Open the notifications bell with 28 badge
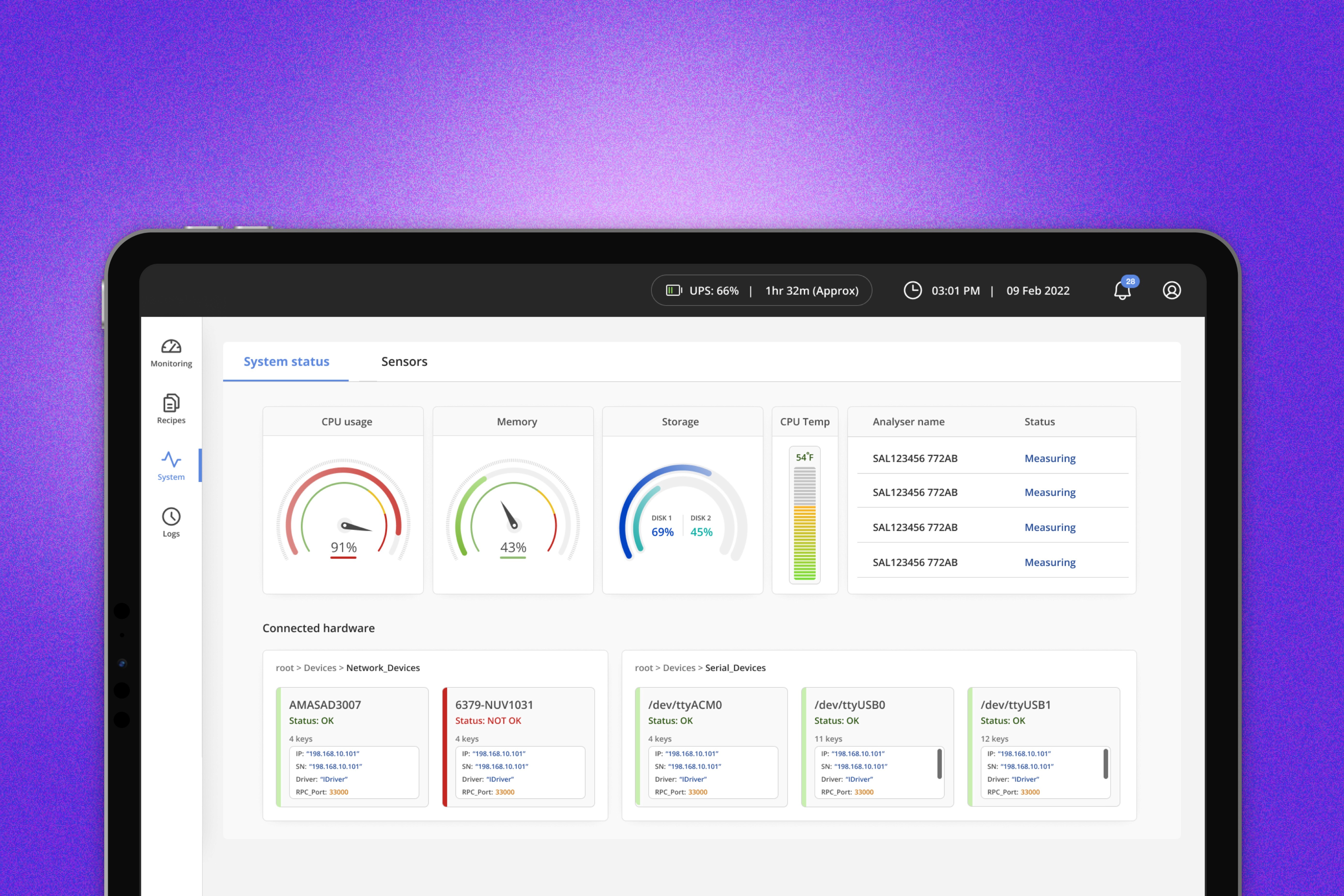1344x896 pixels. pos(1122,291)
